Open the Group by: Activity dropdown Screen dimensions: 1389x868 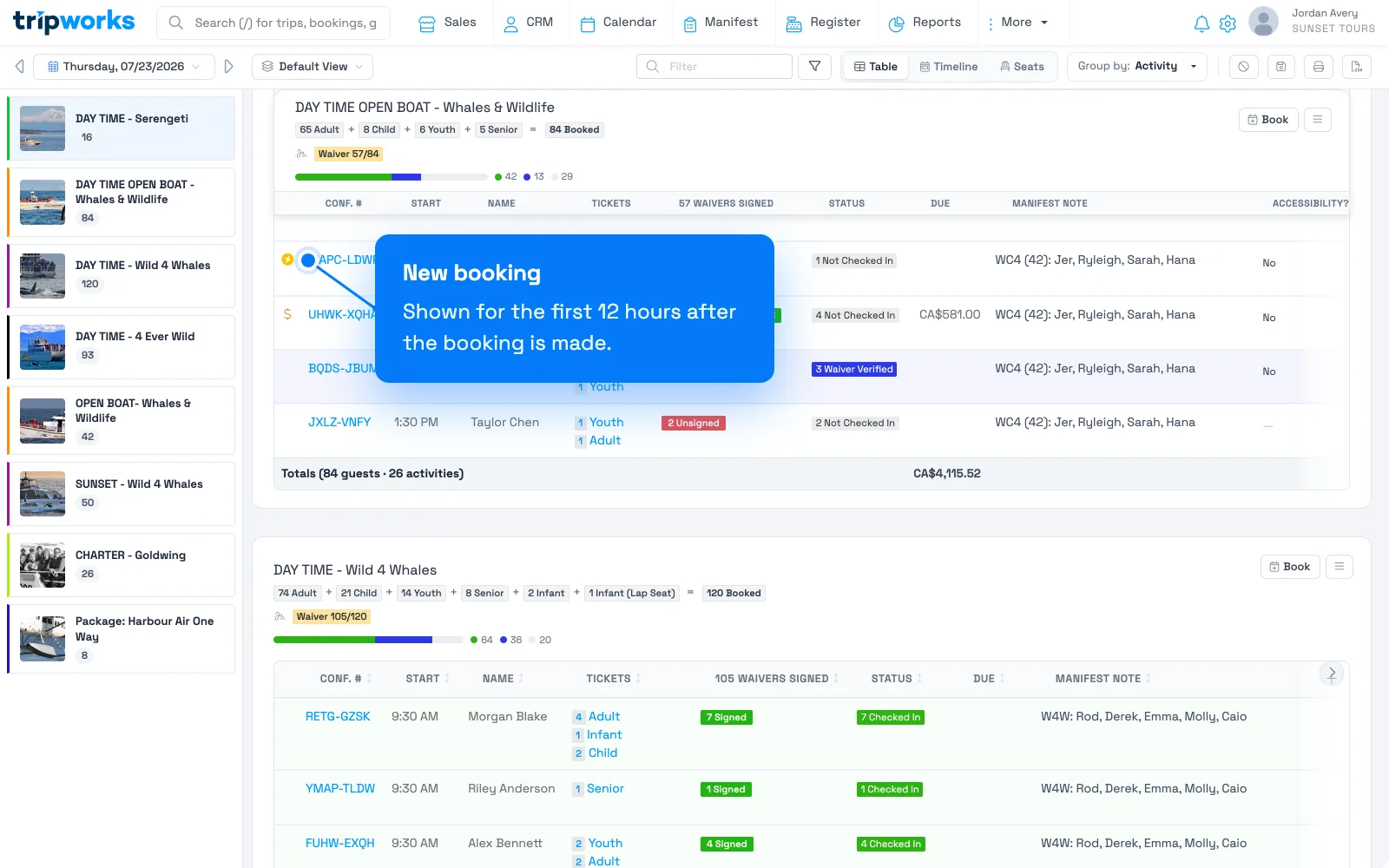[x=1136, y=66]
